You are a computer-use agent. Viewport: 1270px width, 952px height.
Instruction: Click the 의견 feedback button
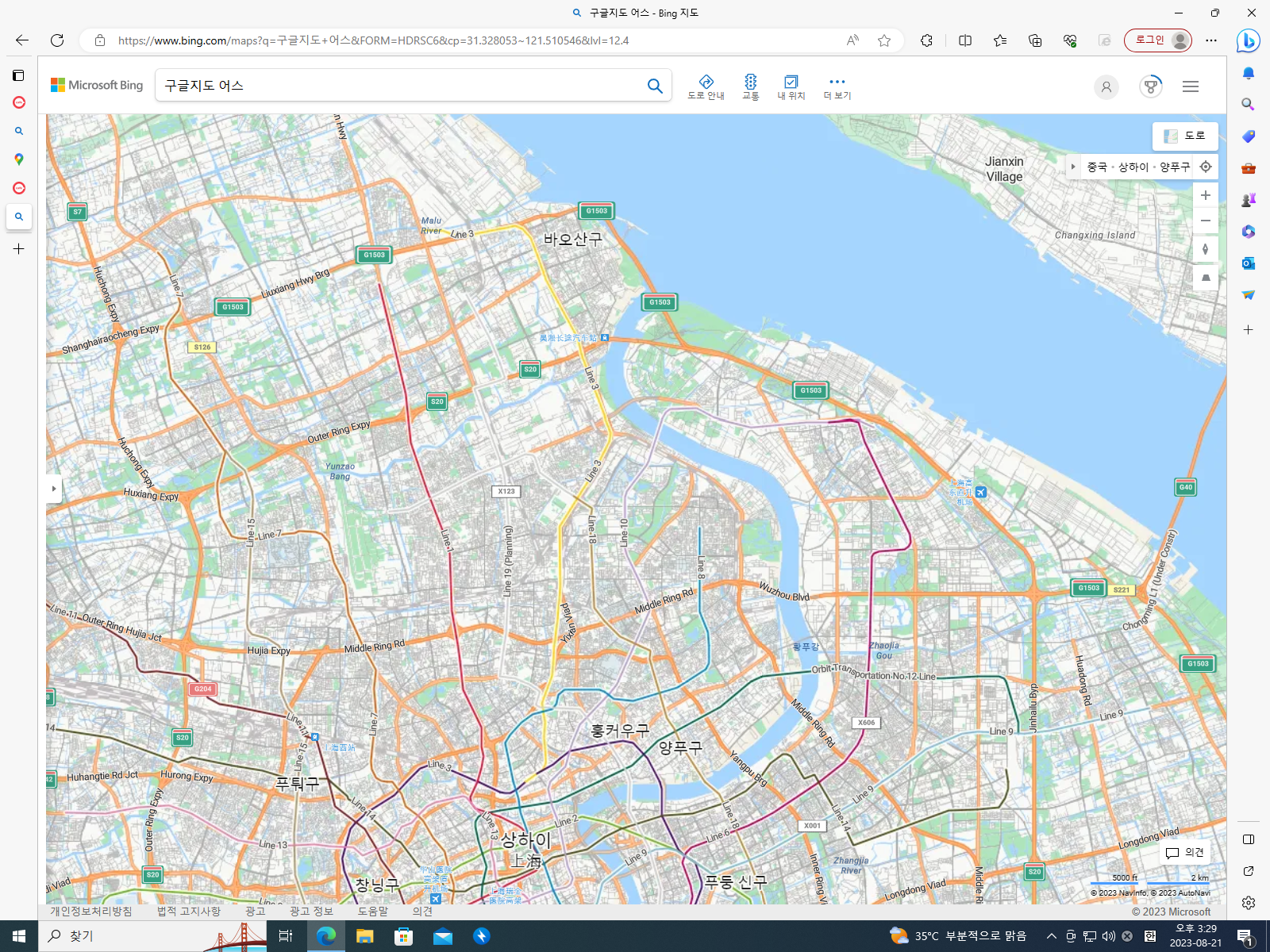(1184, 853)
